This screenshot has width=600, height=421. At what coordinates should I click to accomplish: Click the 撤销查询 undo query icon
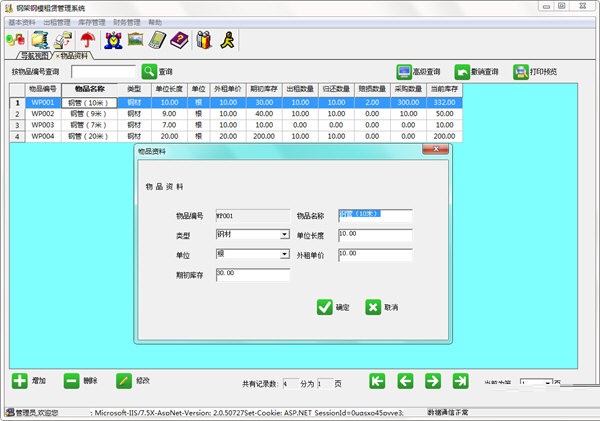[462, 72]
